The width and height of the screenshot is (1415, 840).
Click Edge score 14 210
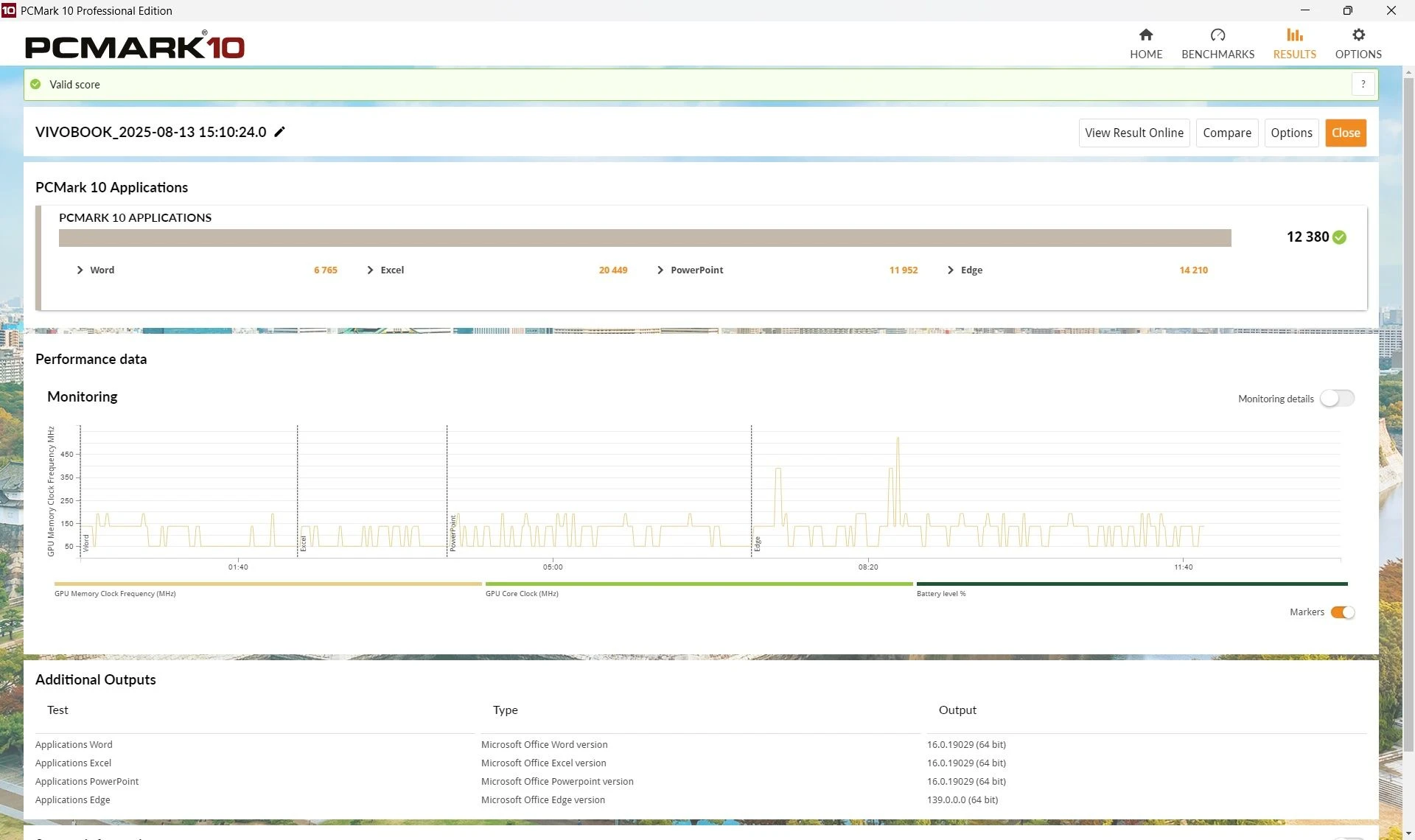(1193, 270)
